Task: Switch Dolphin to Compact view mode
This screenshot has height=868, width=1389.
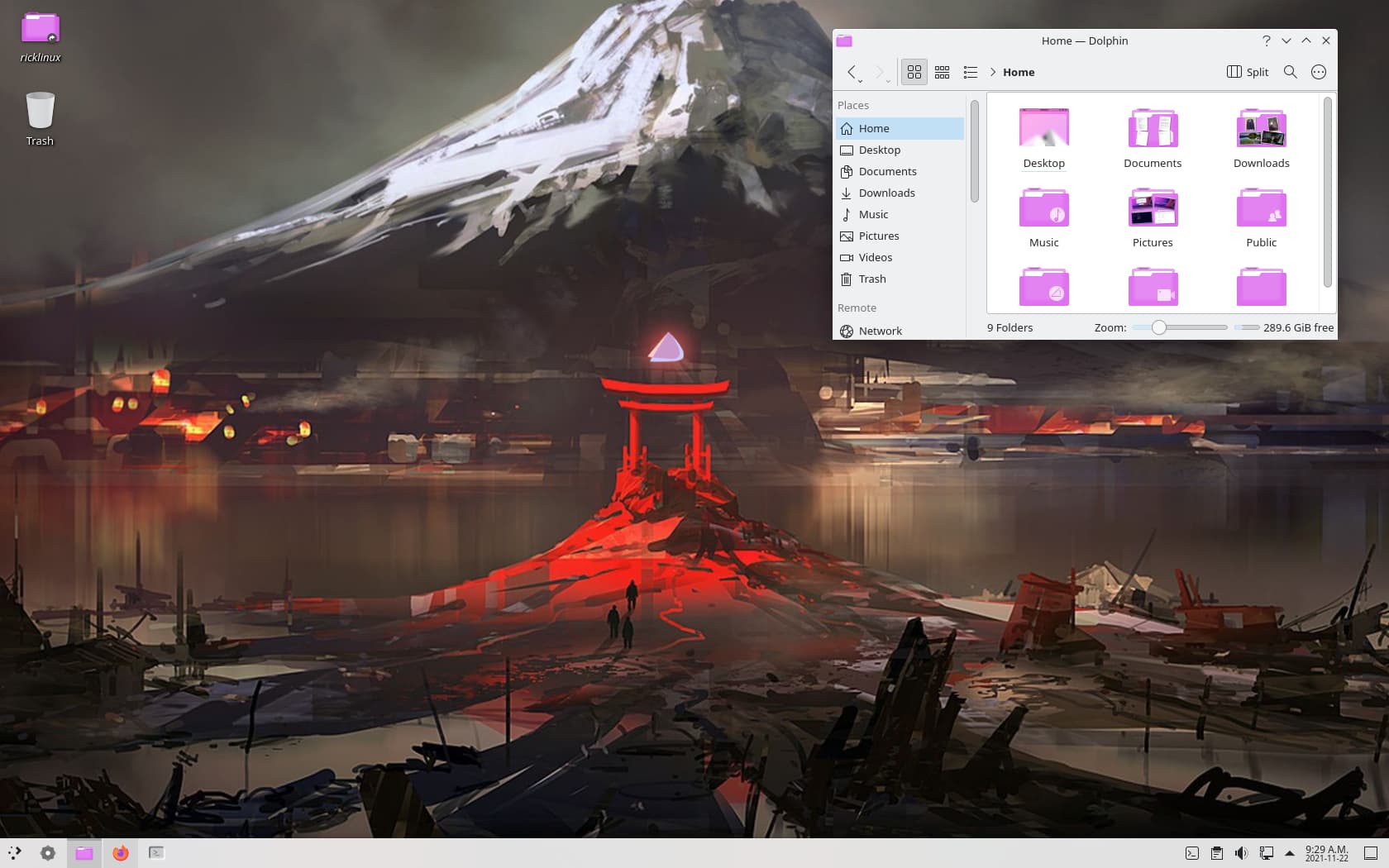Action: [x=942, y=72]
